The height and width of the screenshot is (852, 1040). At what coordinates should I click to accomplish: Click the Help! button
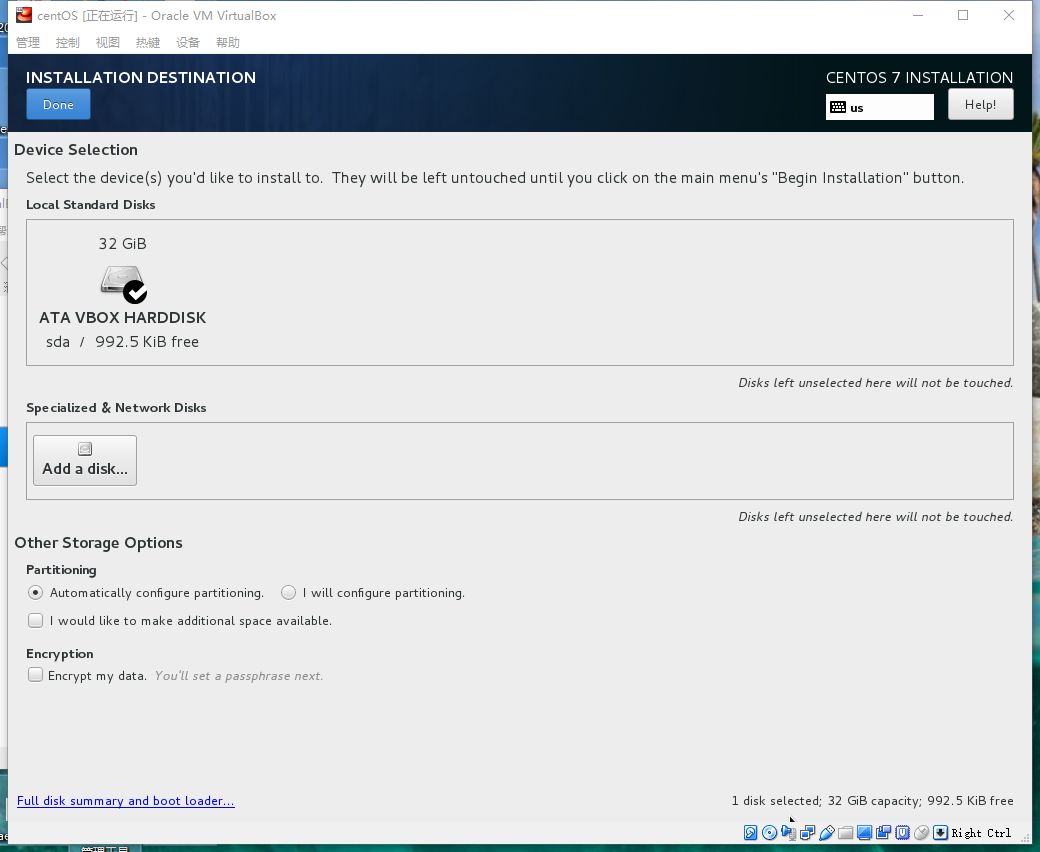coord(980,105)
